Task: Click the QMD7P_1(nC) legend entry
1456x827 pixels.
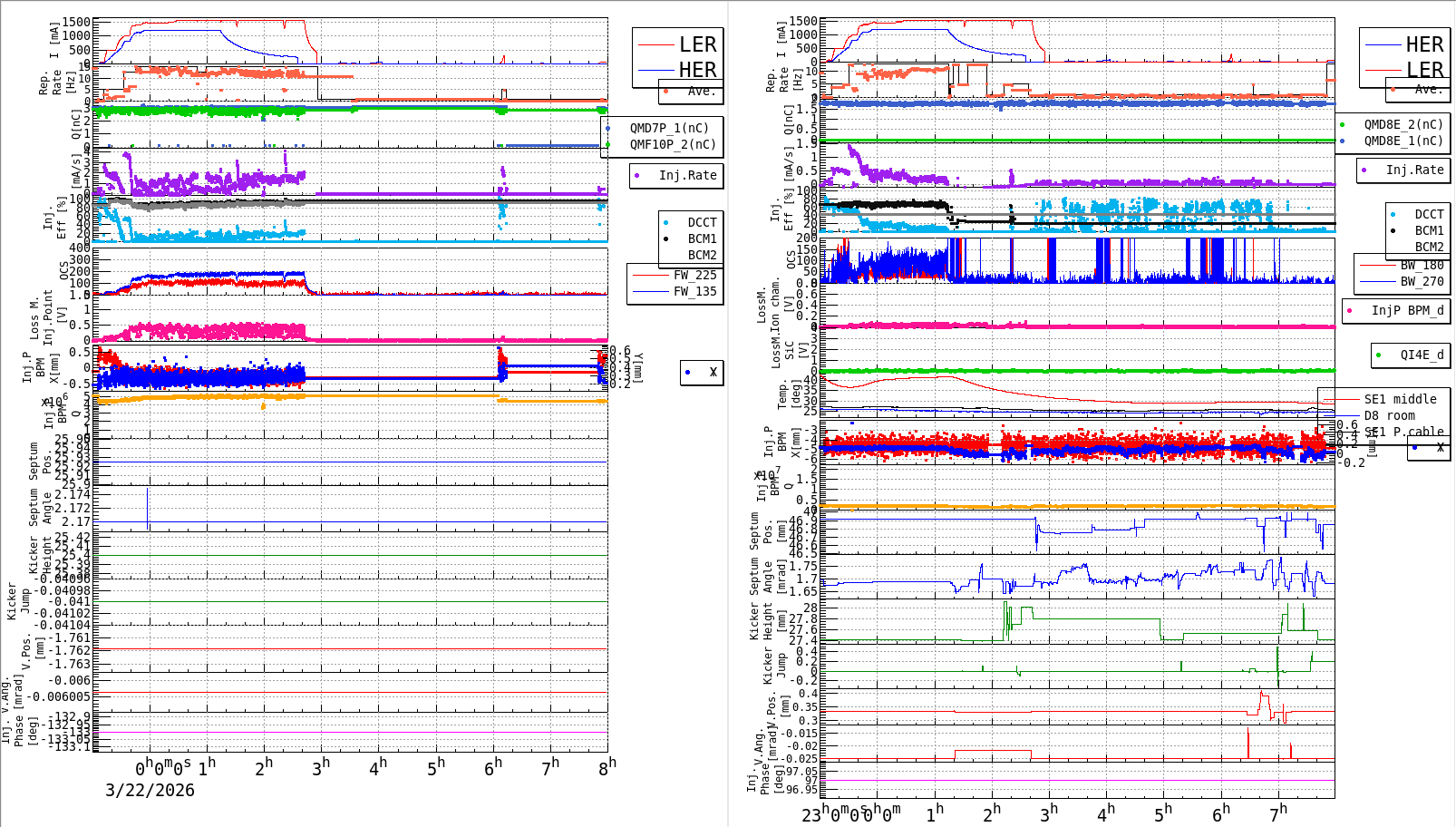Action: coord(669,128)
